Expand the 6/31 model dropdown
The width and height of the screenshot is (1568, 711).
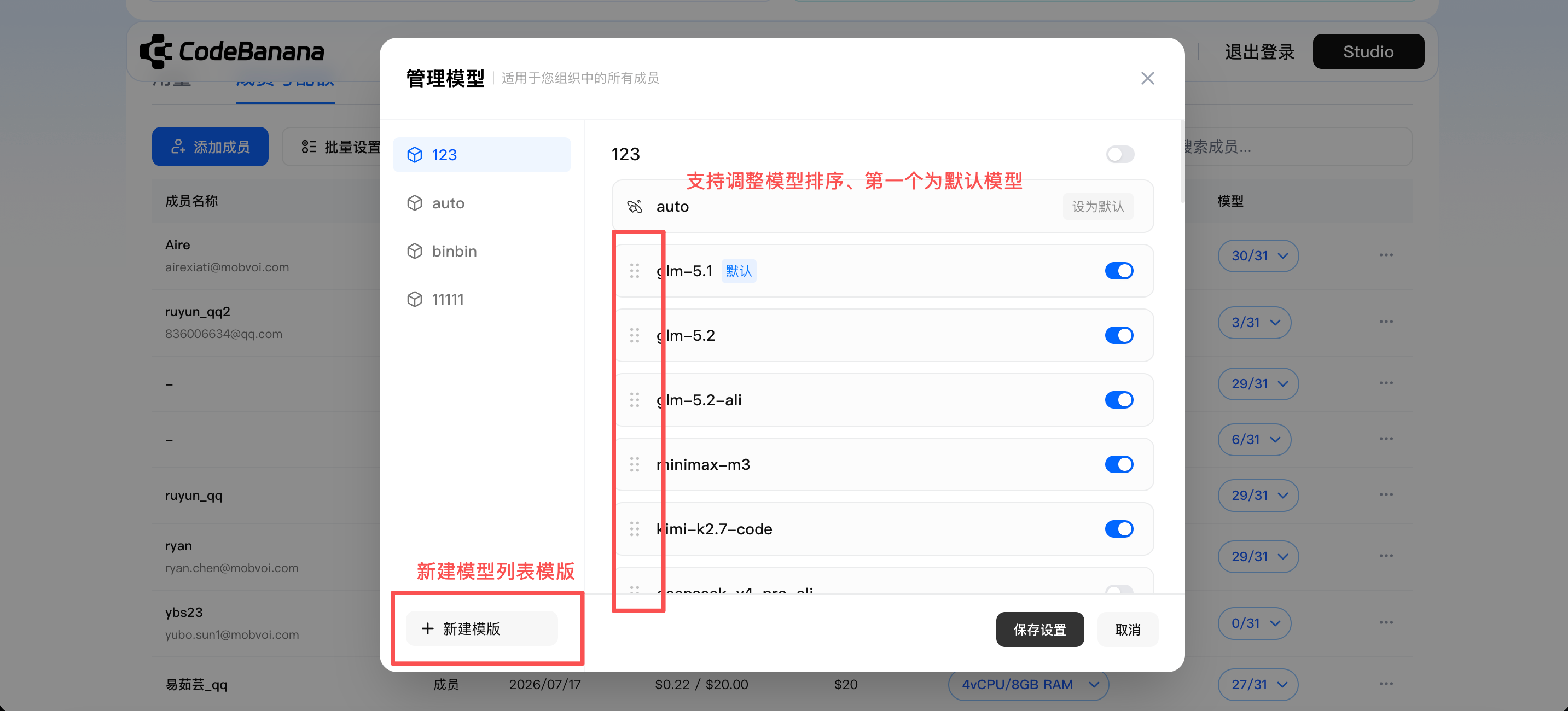point(1254,440)
